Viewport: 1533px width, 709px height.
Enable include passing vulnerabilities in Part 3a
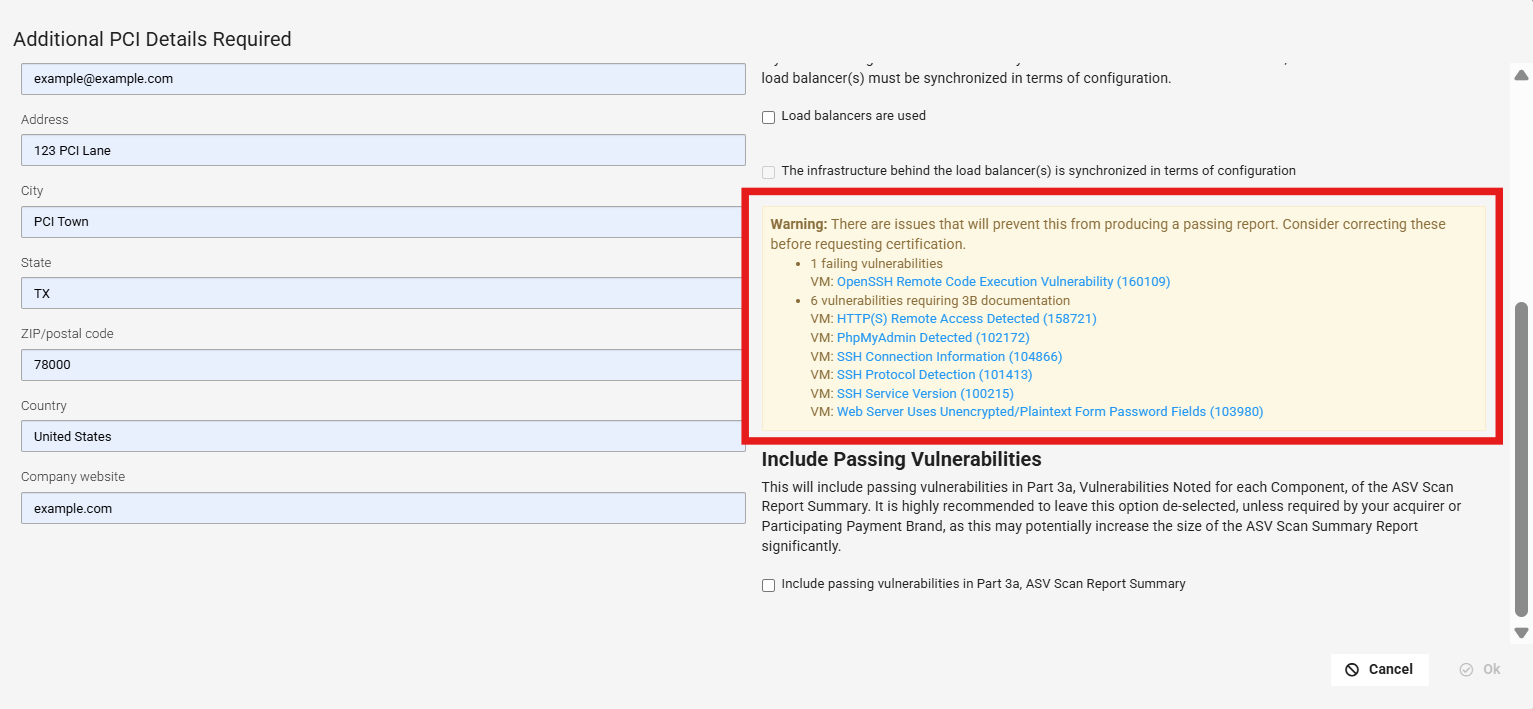pos(769,585)
